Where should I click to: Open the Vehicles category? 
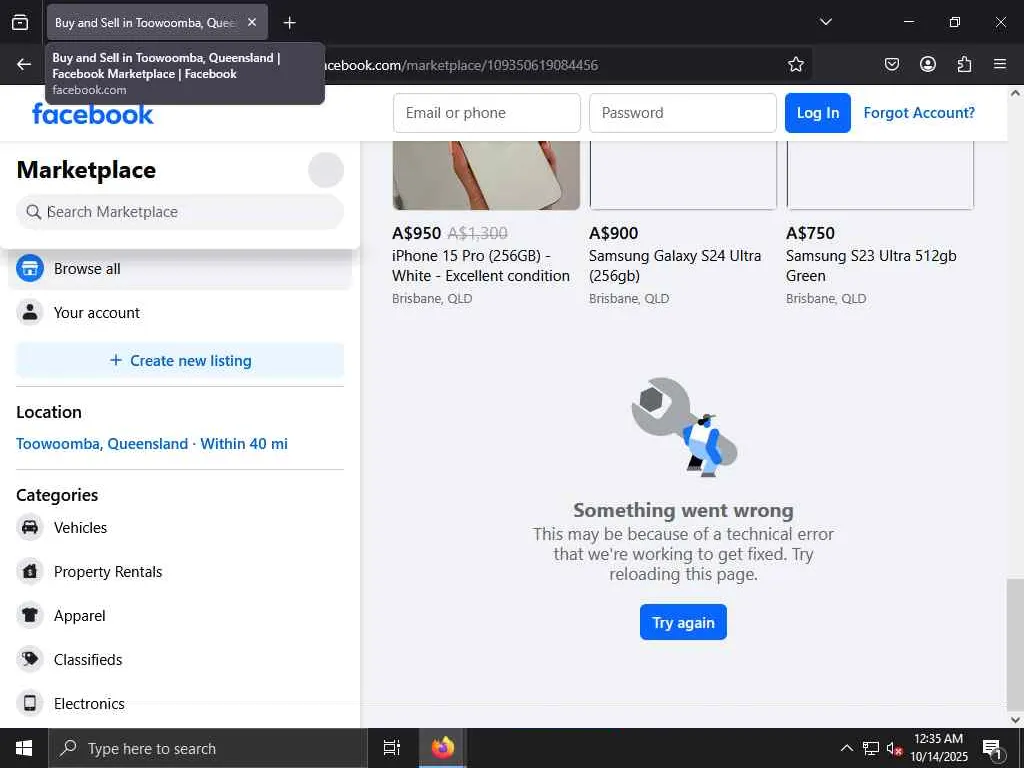180,527
